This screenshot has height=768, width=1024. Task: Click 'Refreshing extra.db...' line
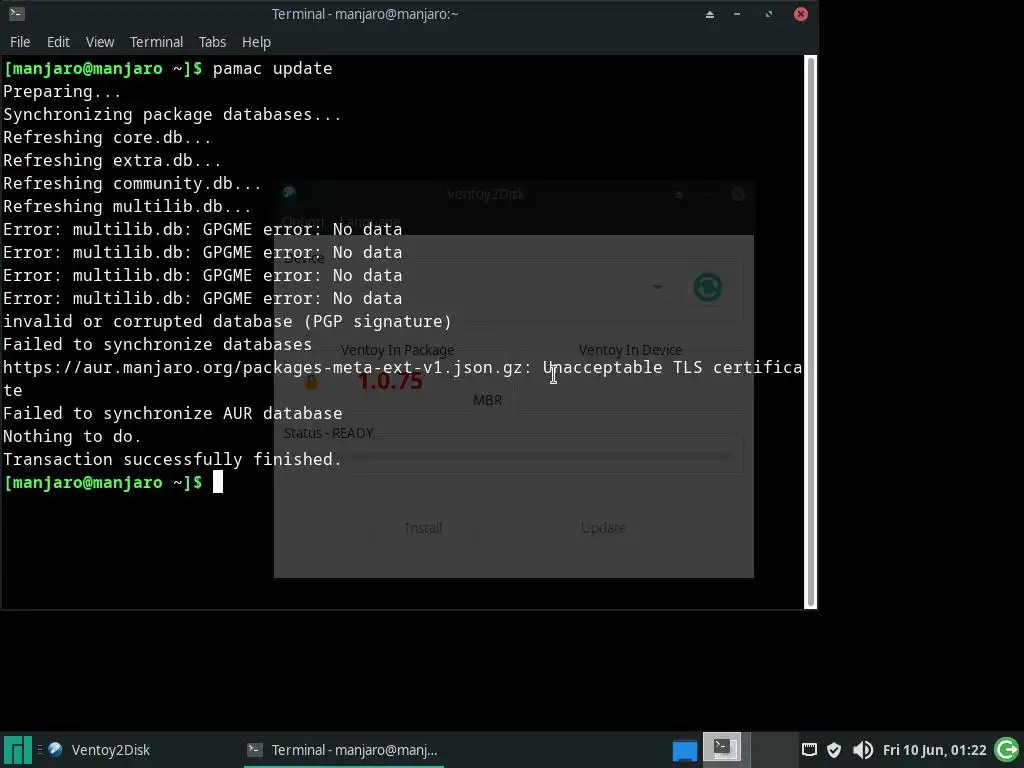[112, 161]
